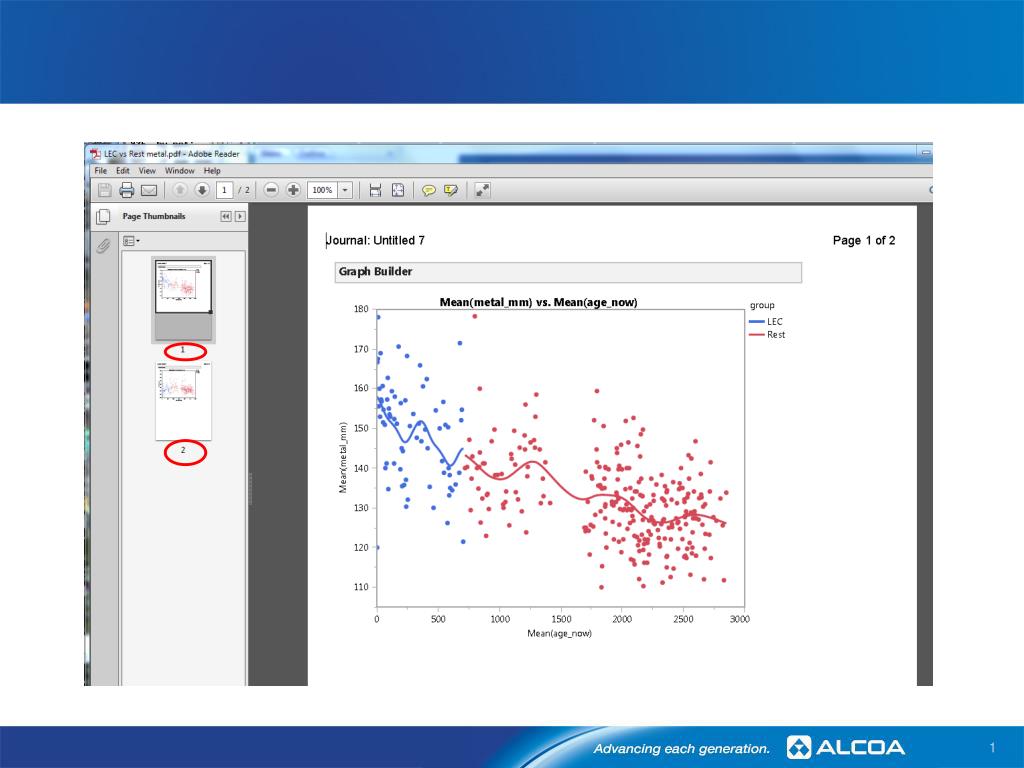Open the zoom level dropdown arrow
This screenshot has width=1024, height=768.
tap(345, 190)
